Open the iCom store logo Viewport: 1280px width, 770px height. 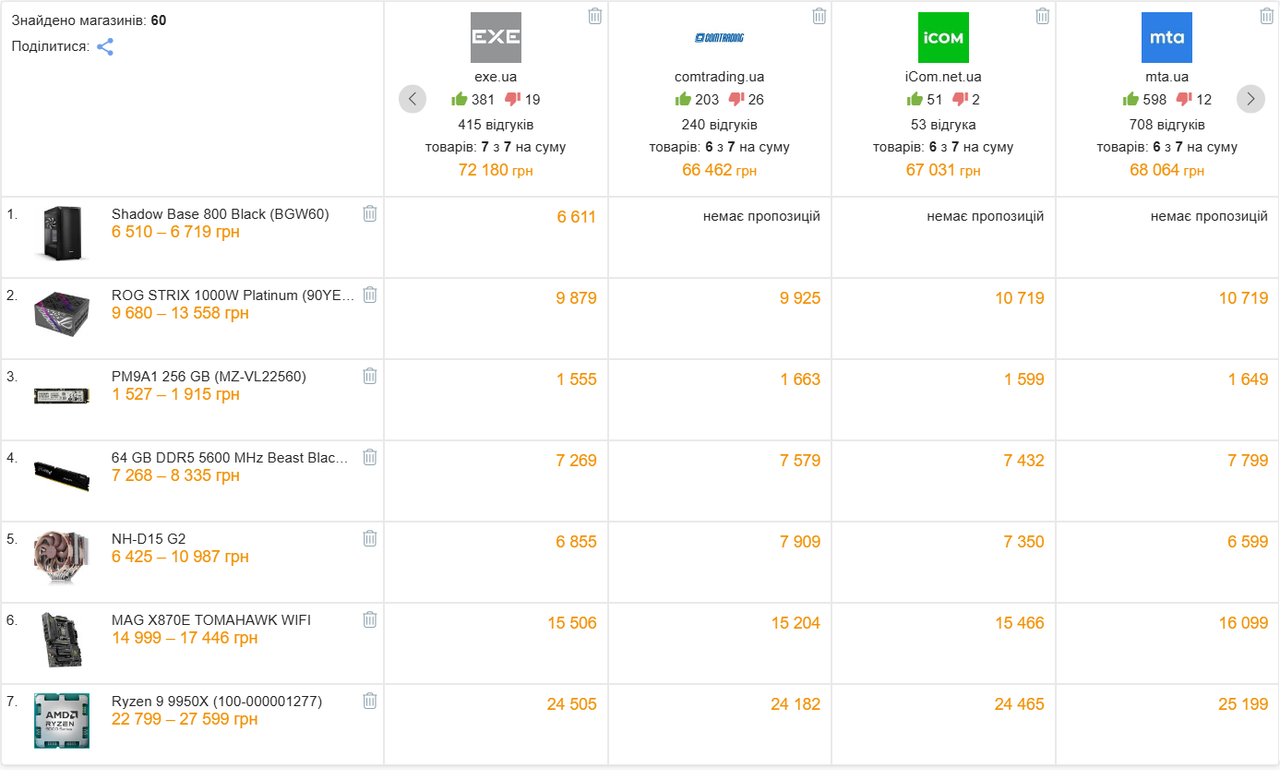pyautogui.click(x=943, y=38)
